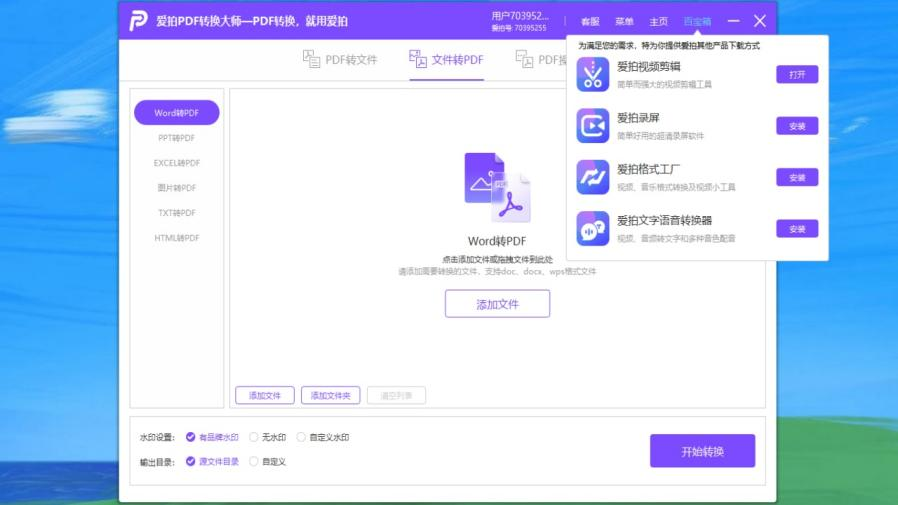This screenshot has height=505, width=898.
Task: Select HTML转PDF in the sidebar
Action: pos(176,238)
